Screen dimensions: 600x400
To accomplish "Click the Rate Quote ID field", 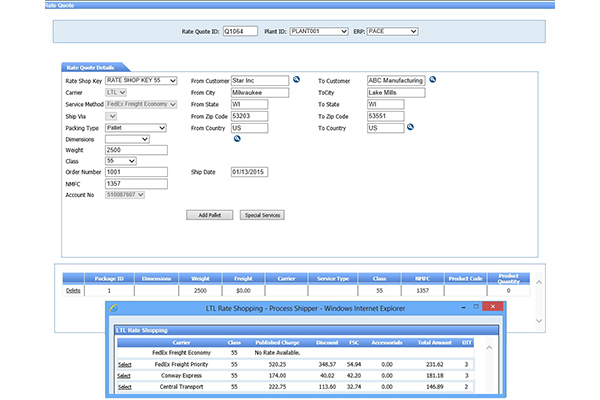I will (x=240, y=31).
